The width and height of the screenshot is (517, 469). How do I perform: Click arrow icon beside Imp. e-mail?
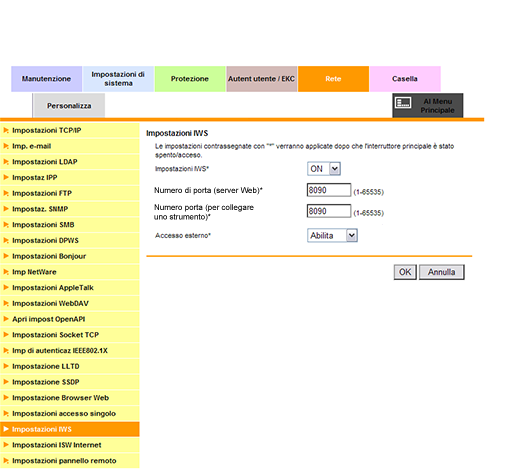(6, 146)
